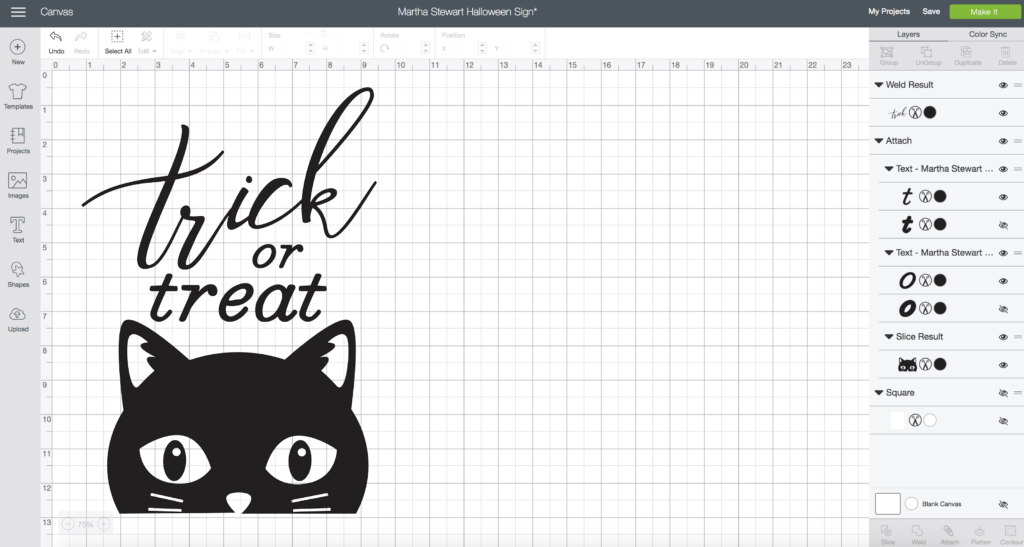Undo the last action
The image size is (1024, 547).
(x=56, y=42)
